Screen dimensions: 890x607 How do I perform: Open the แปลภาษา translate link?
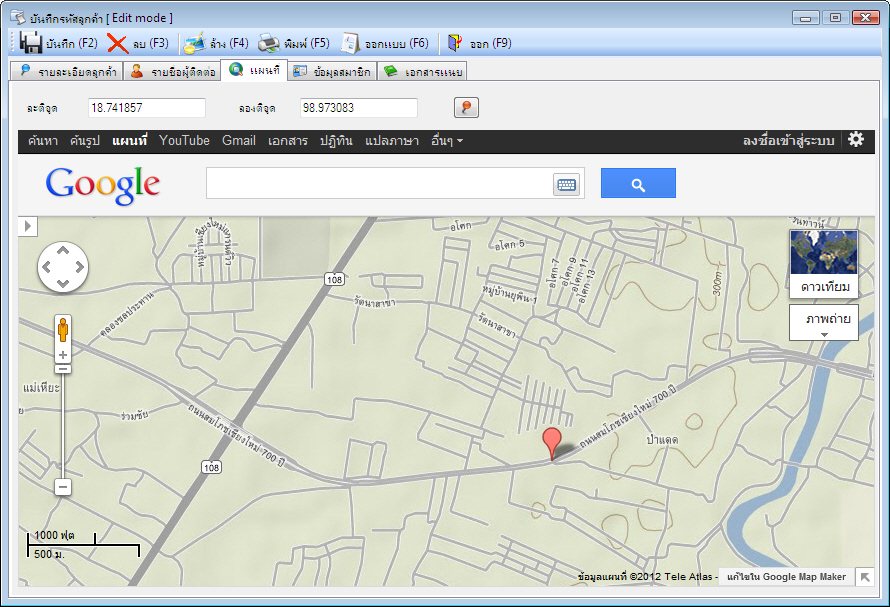click(x=392, y=141)
